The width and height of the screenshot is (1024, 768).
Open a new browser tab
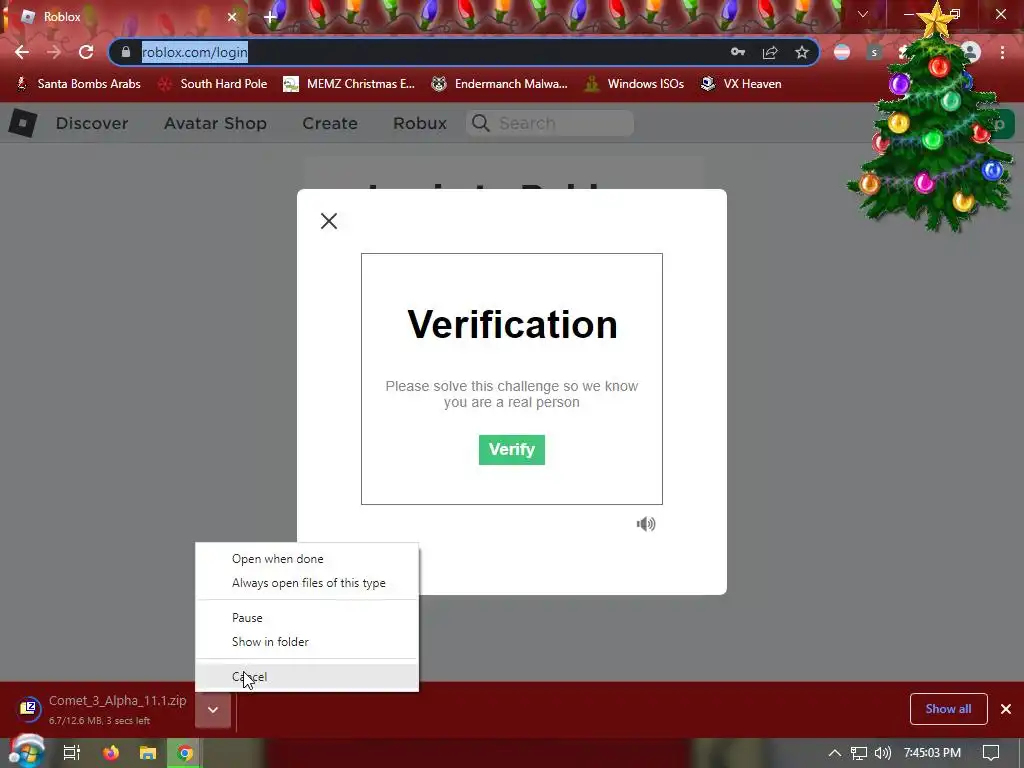tap(270, 17)
